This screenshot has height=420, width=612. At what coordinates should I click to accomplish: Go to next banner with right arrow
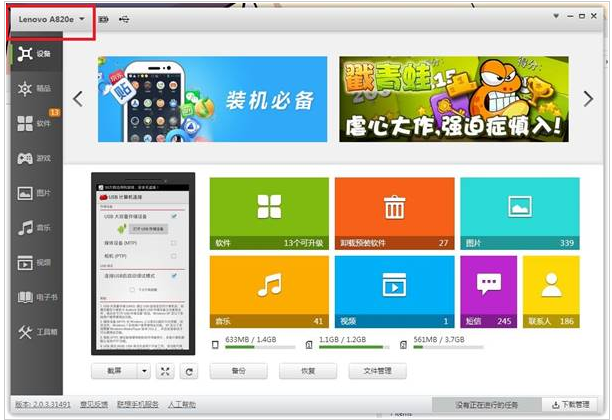click(590, 98)
